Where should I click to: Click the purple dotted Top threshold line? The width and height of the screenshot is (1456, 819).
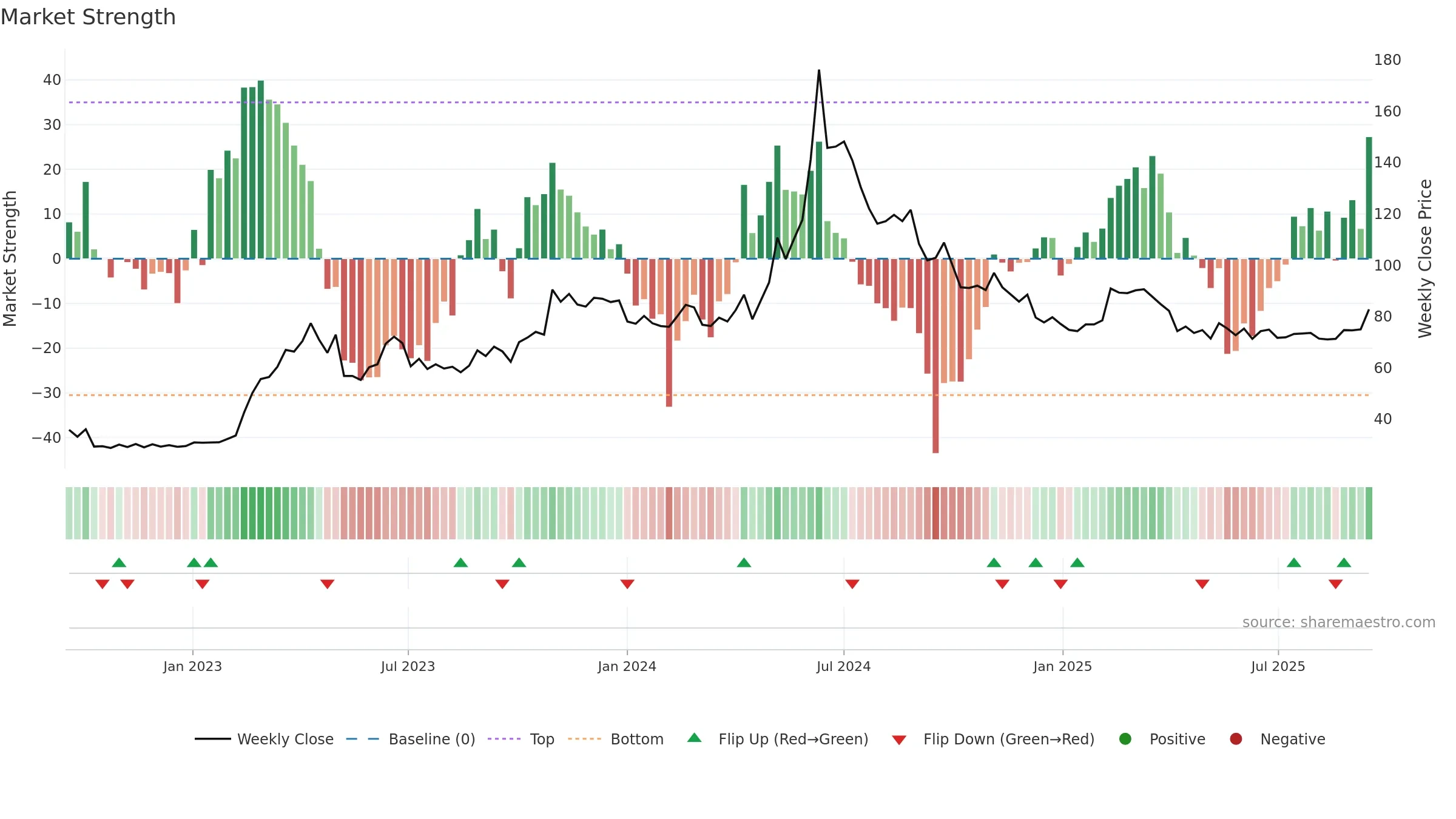tap(719, 102)
